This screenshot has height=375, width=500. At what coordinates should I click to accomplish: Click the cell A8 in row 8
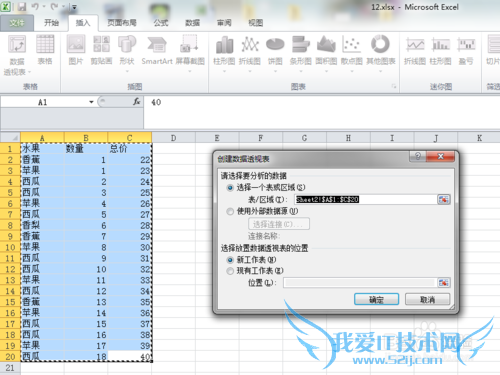coord(42,225)
